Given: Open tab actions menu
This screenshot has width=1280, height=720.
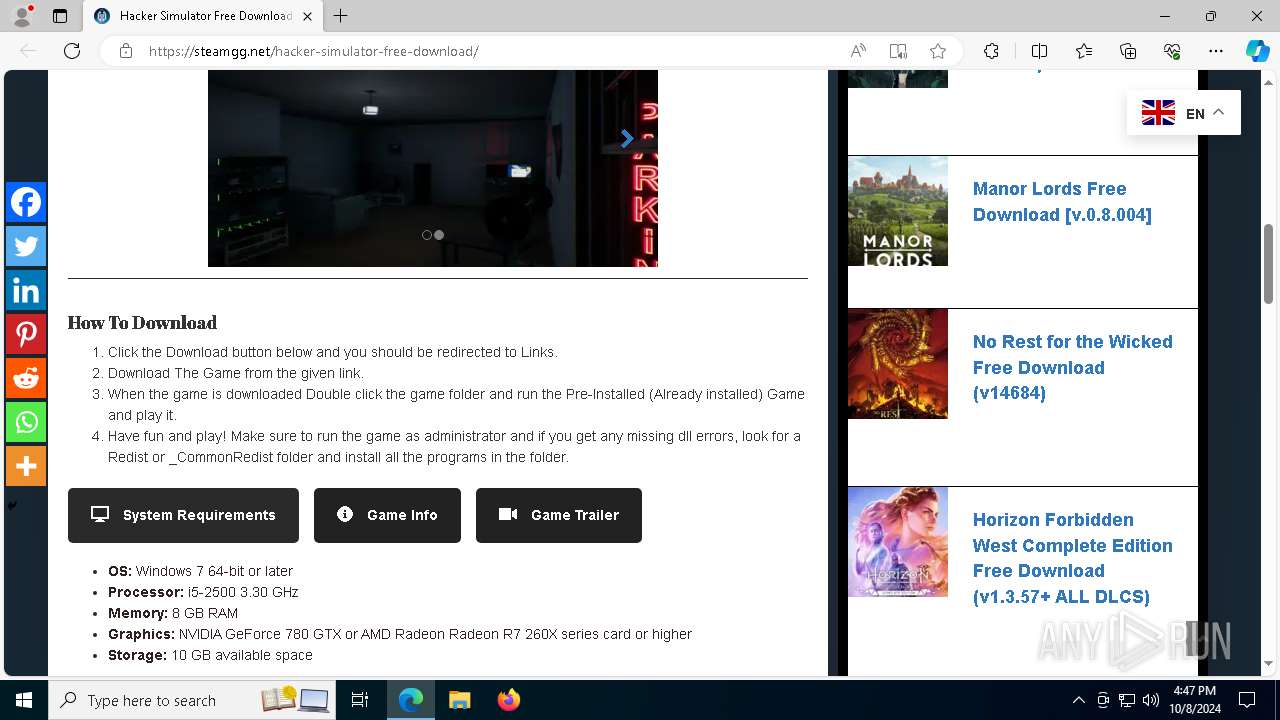Looking at the screenshot, I should pyautogui.click(x=60, y=16).
